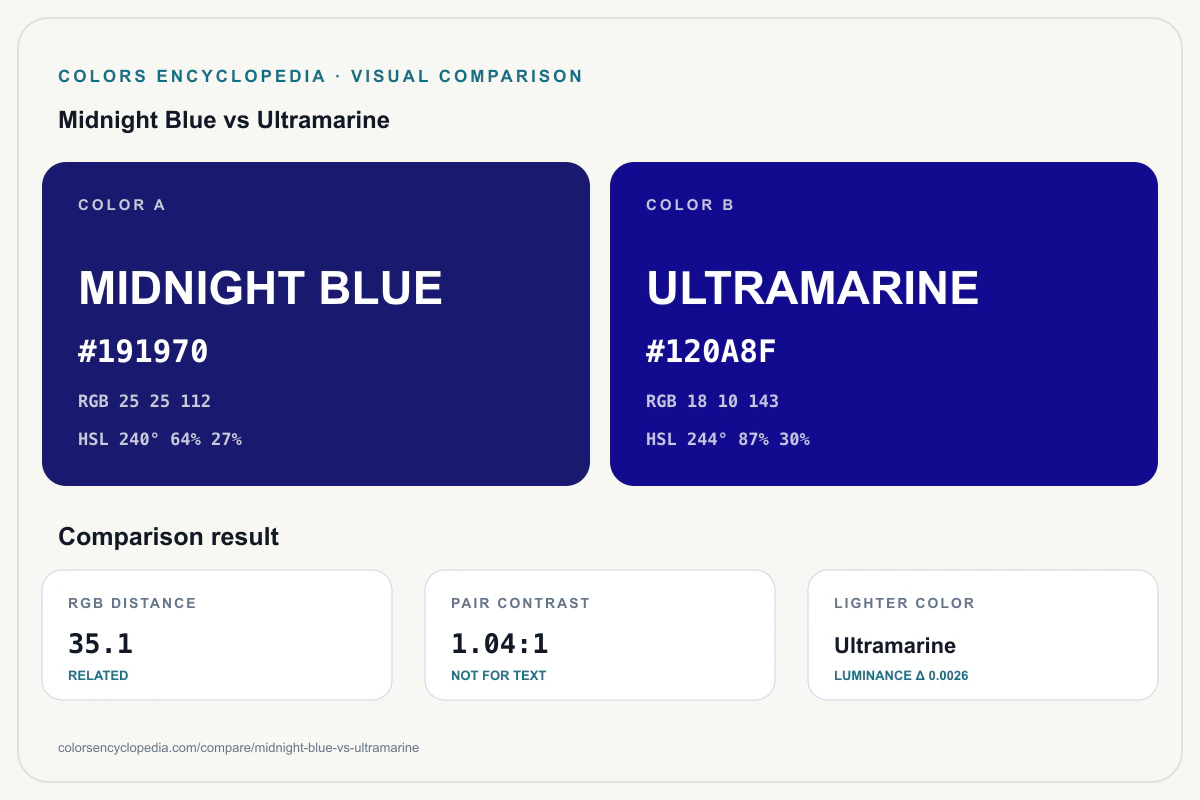Click the MIDNIGHT BLUE color name heading

[260, 288]
